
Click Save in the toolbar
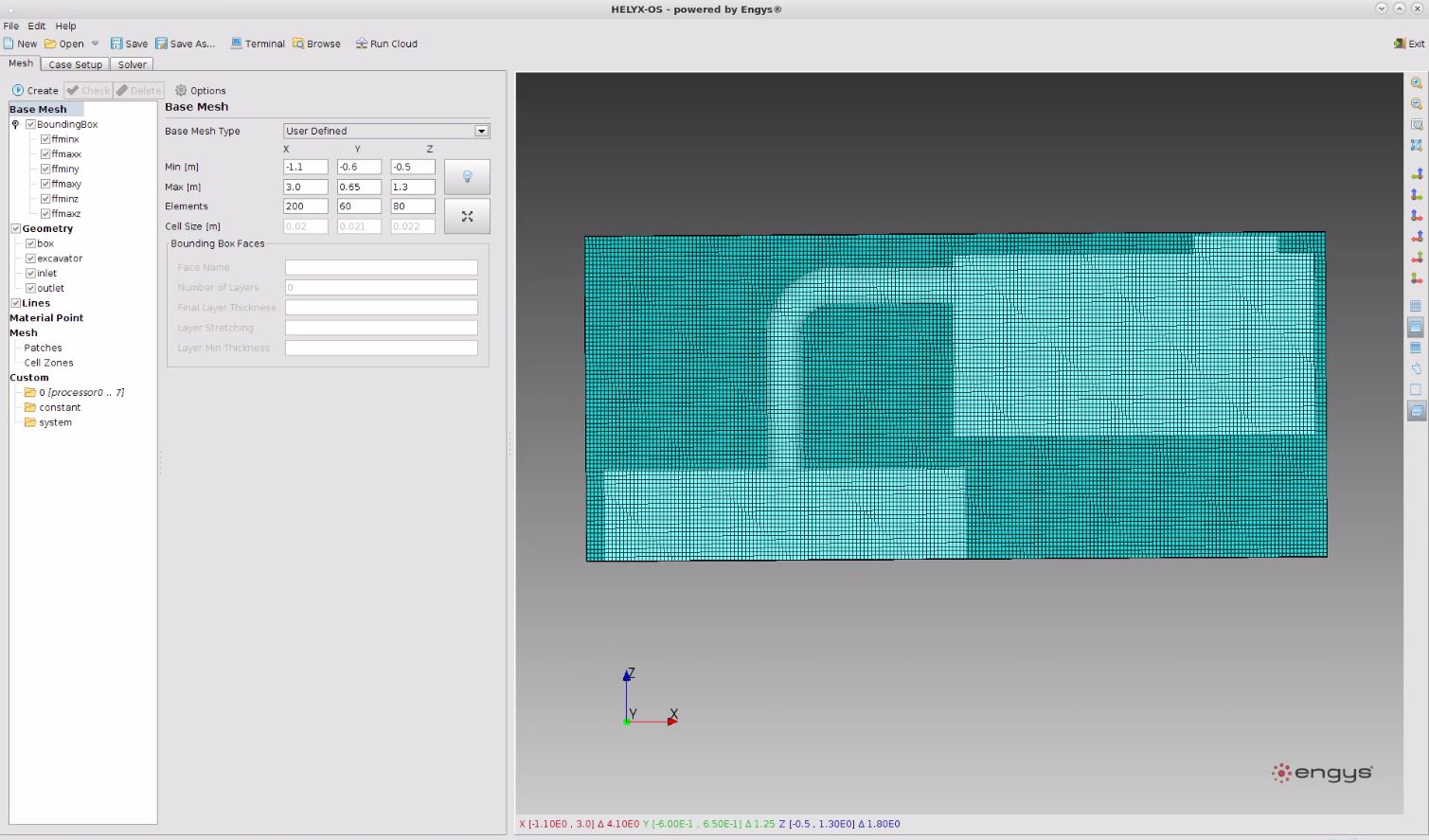point(129,44)
